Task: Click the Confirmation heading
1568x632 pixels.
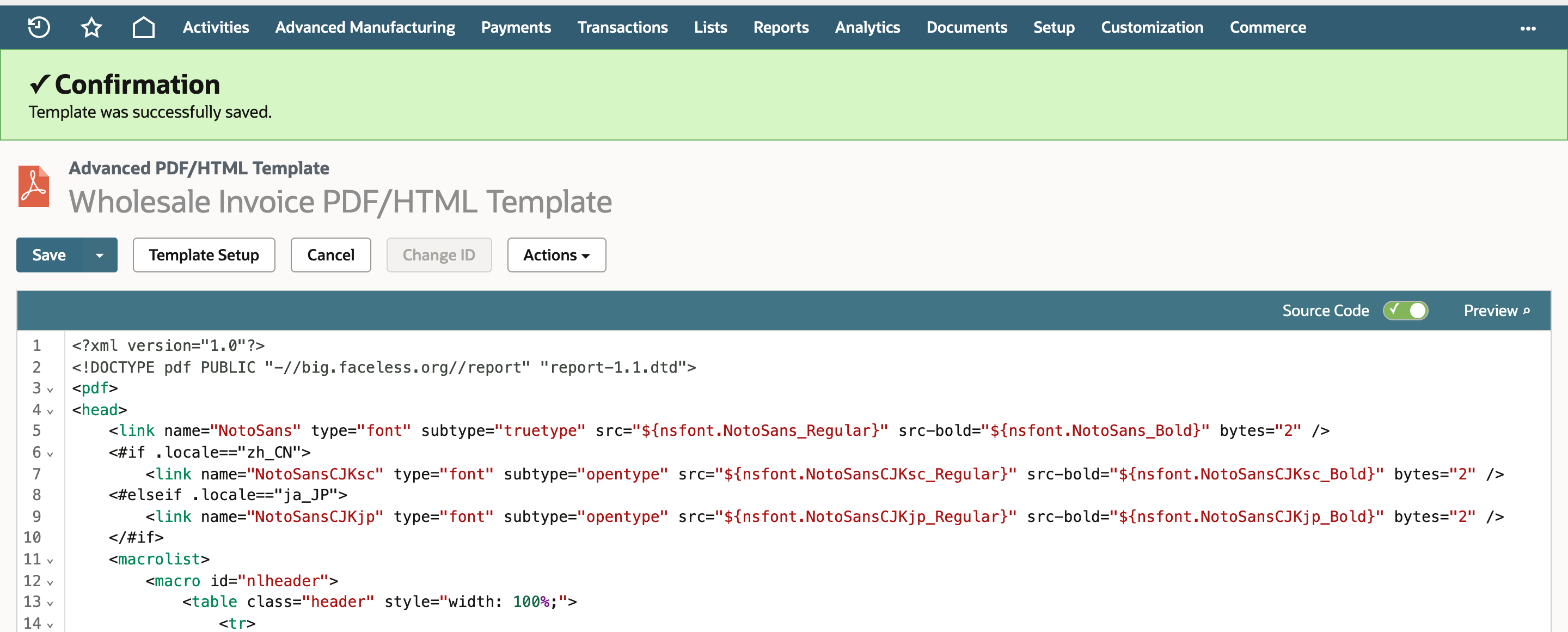Action: 137,84
